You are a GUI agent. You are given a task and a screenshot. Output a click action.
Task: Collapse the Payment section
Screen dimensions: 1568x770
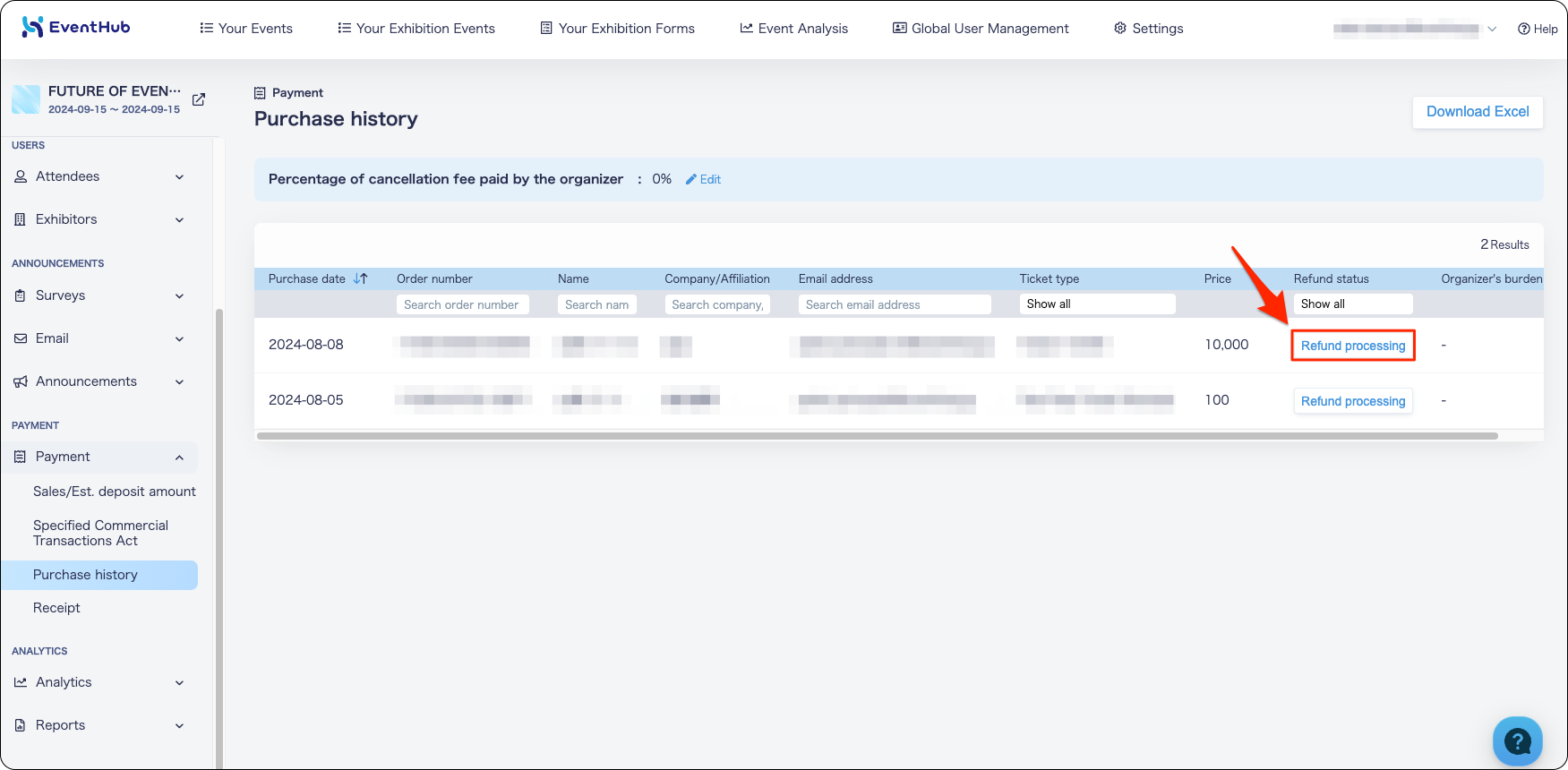(x=179, y=458)
